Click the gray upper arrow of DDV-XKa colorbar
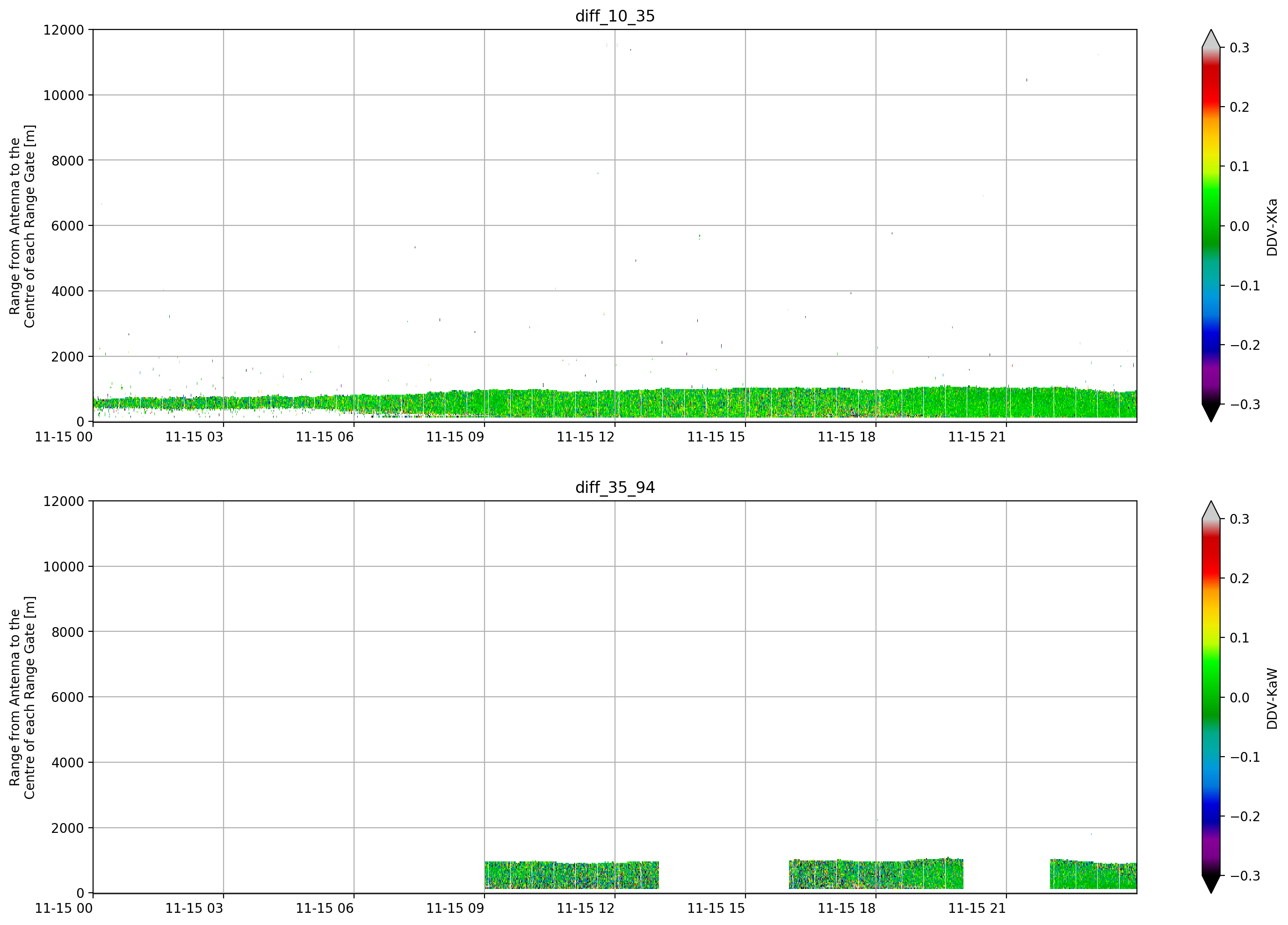Viewport: 1288px width, 925px height. coord(1211,39)
